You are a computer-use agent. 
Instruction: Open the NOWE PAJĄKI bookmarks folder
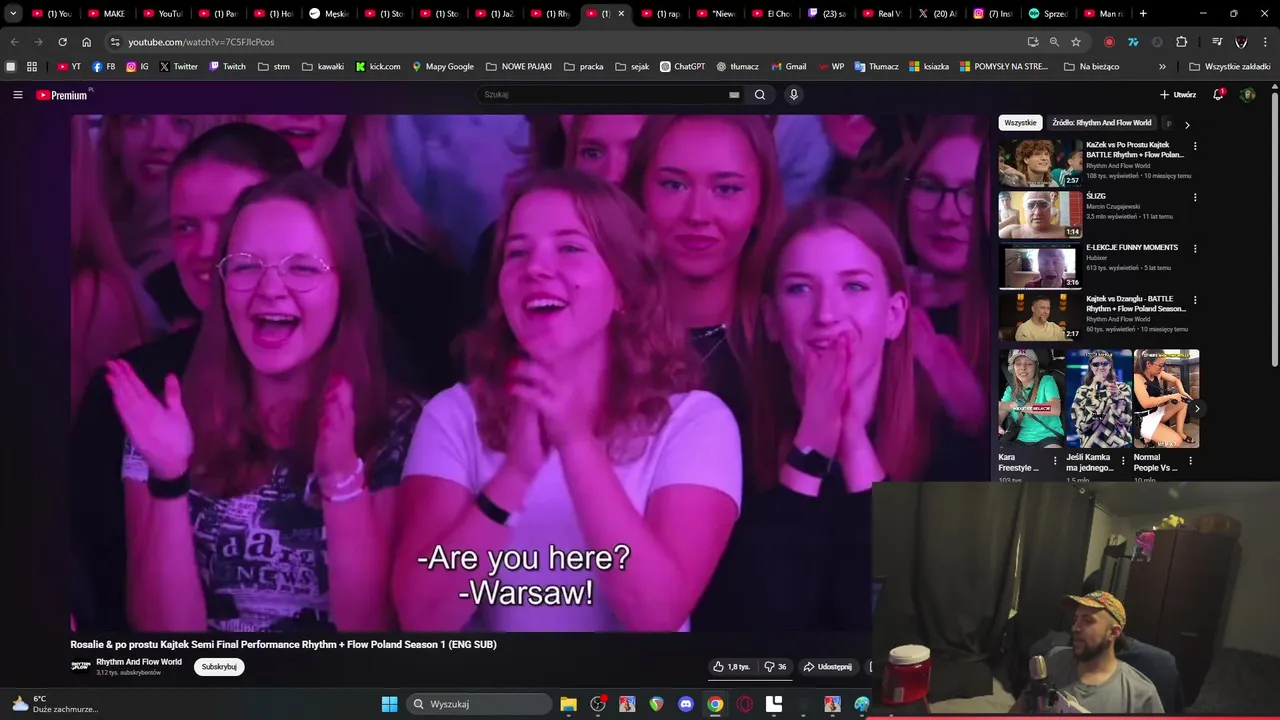519,67
